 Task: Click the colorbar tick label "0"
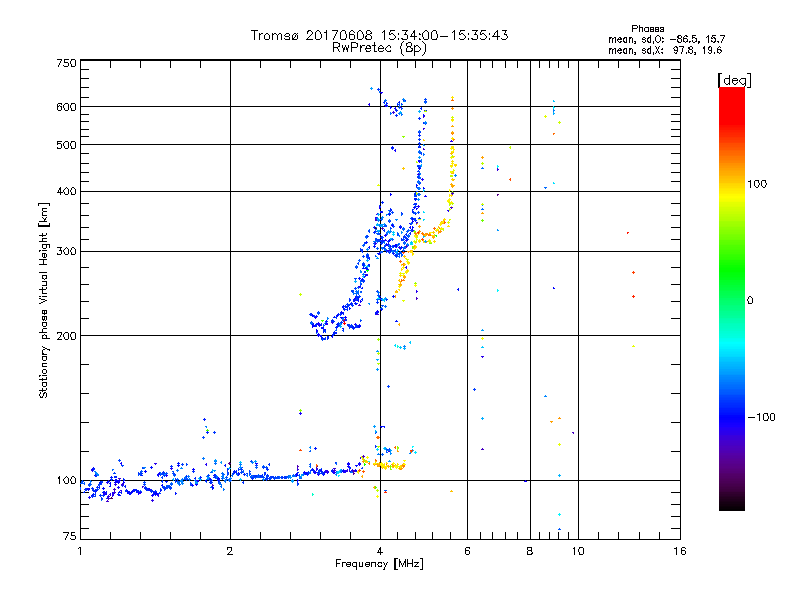coord(750,301)
